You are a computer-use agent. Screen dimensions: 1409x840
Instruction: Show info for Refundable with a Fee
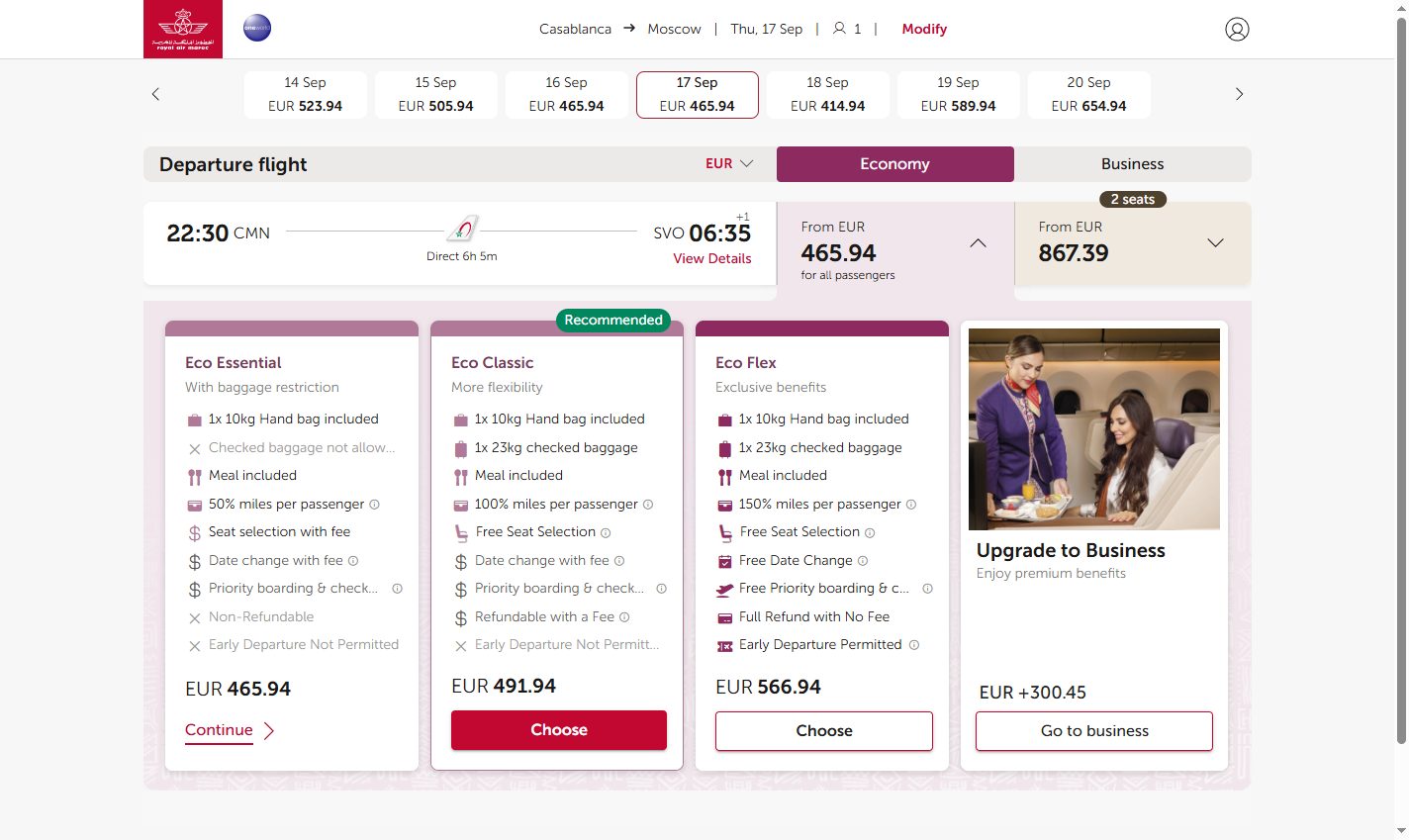pos(624,617)
